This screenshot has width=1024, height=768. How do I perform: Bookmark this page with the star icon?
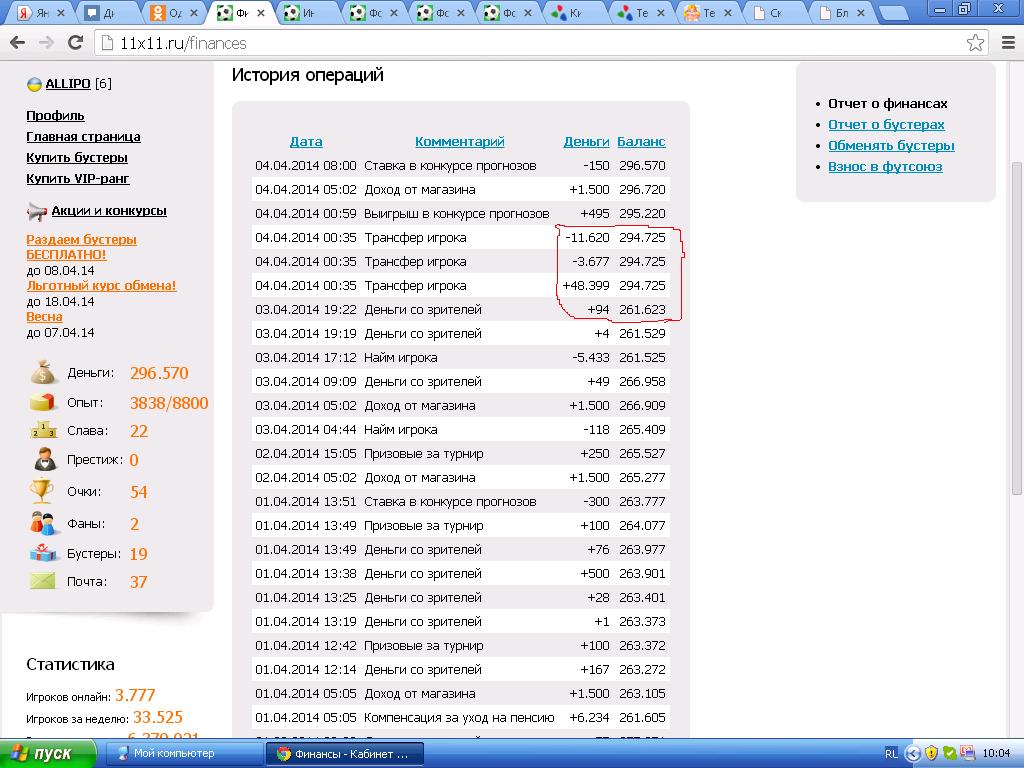975,43
